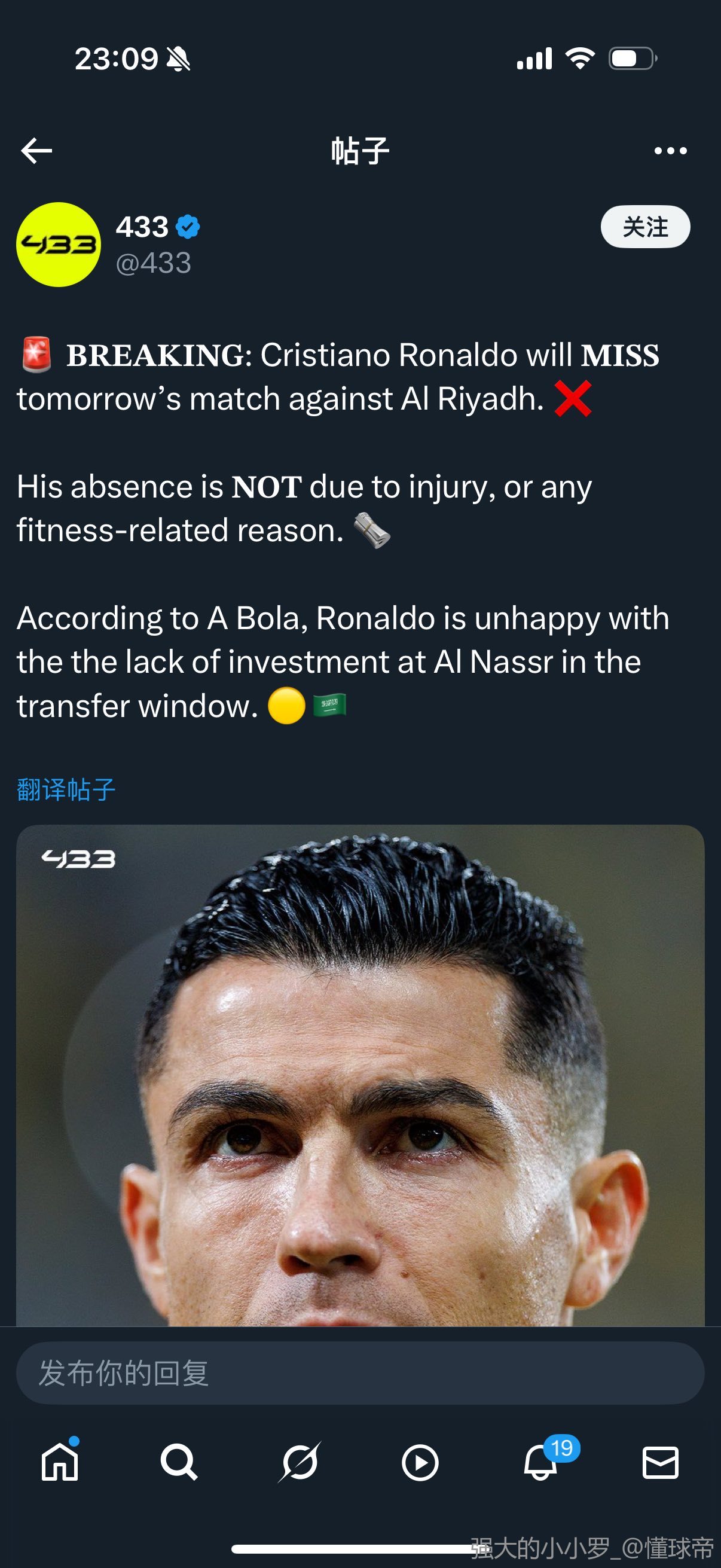Tap the back arrow icon
The height and width of the screenshot is (1568, 721).
point(36,151)
